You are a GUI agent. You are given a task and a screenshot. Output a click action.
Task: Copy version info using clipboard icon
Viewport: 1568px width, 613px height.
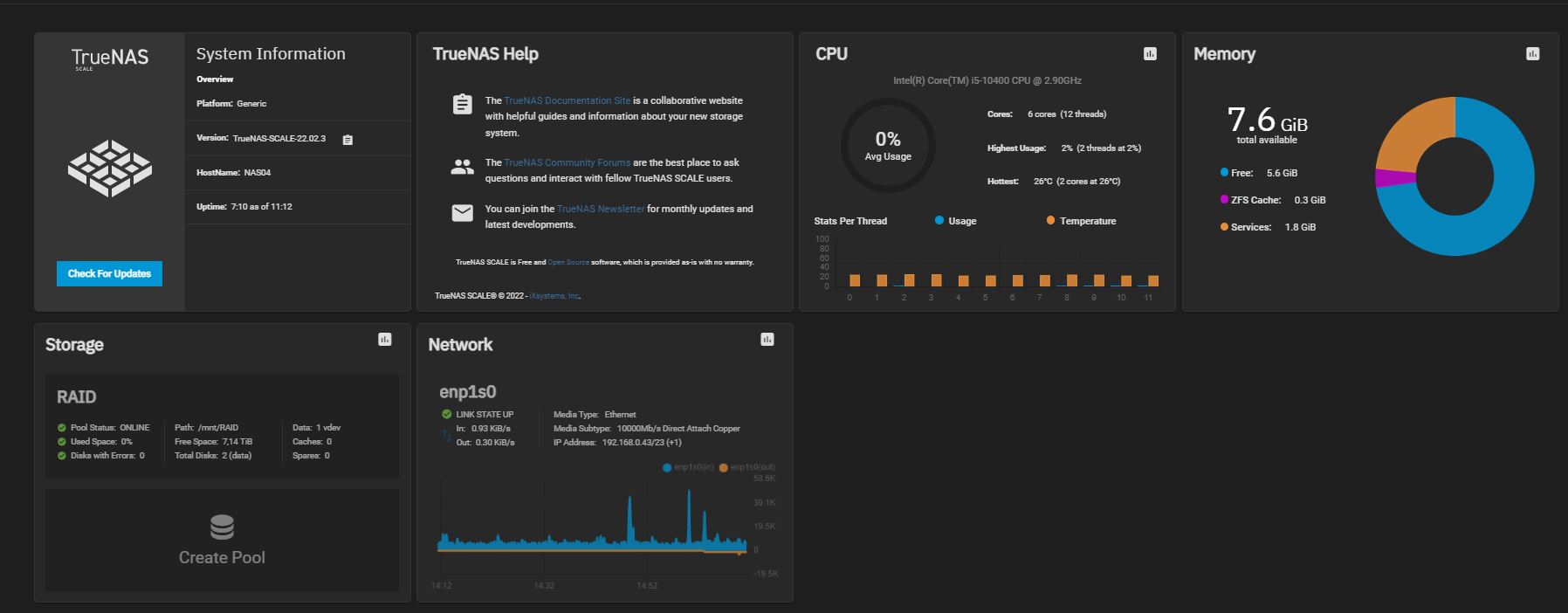click(x=347, y=140)
